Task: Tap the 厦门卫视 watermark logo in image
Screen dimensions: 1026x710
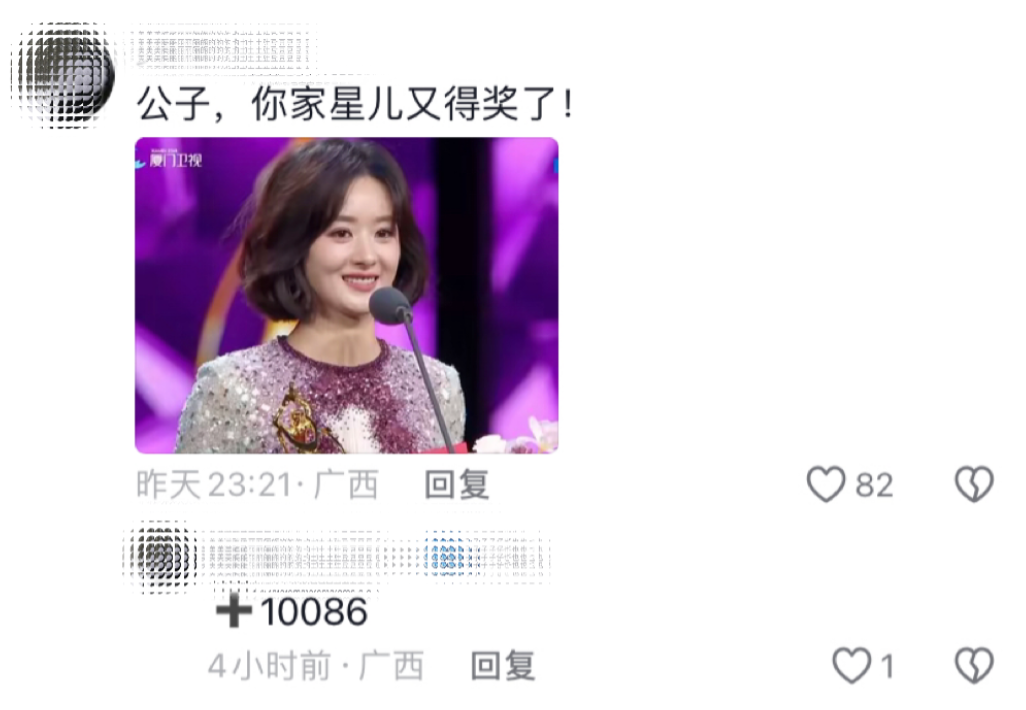Action: pyautogui.click(x=170, y=160)
